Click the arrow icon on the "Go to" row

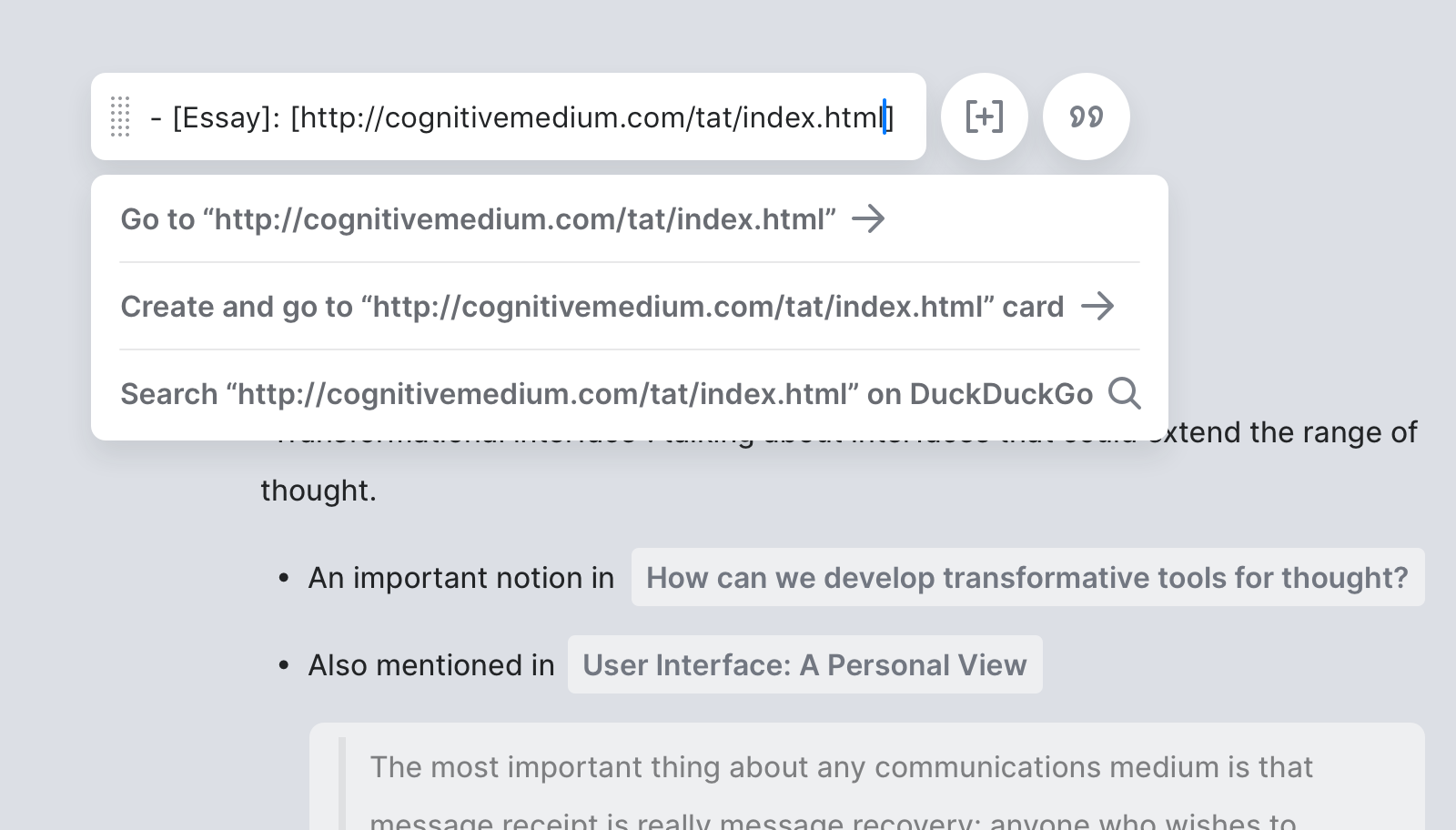tap(868, 219)
